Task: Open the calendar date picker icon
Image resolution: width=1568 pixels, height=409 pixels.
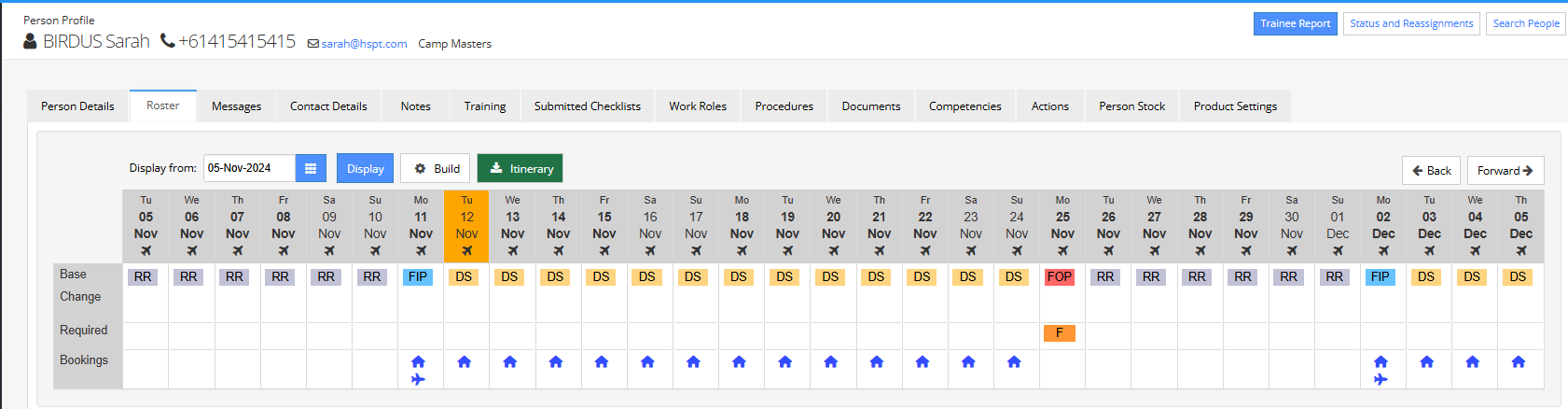Action: [x=311, y=168]
